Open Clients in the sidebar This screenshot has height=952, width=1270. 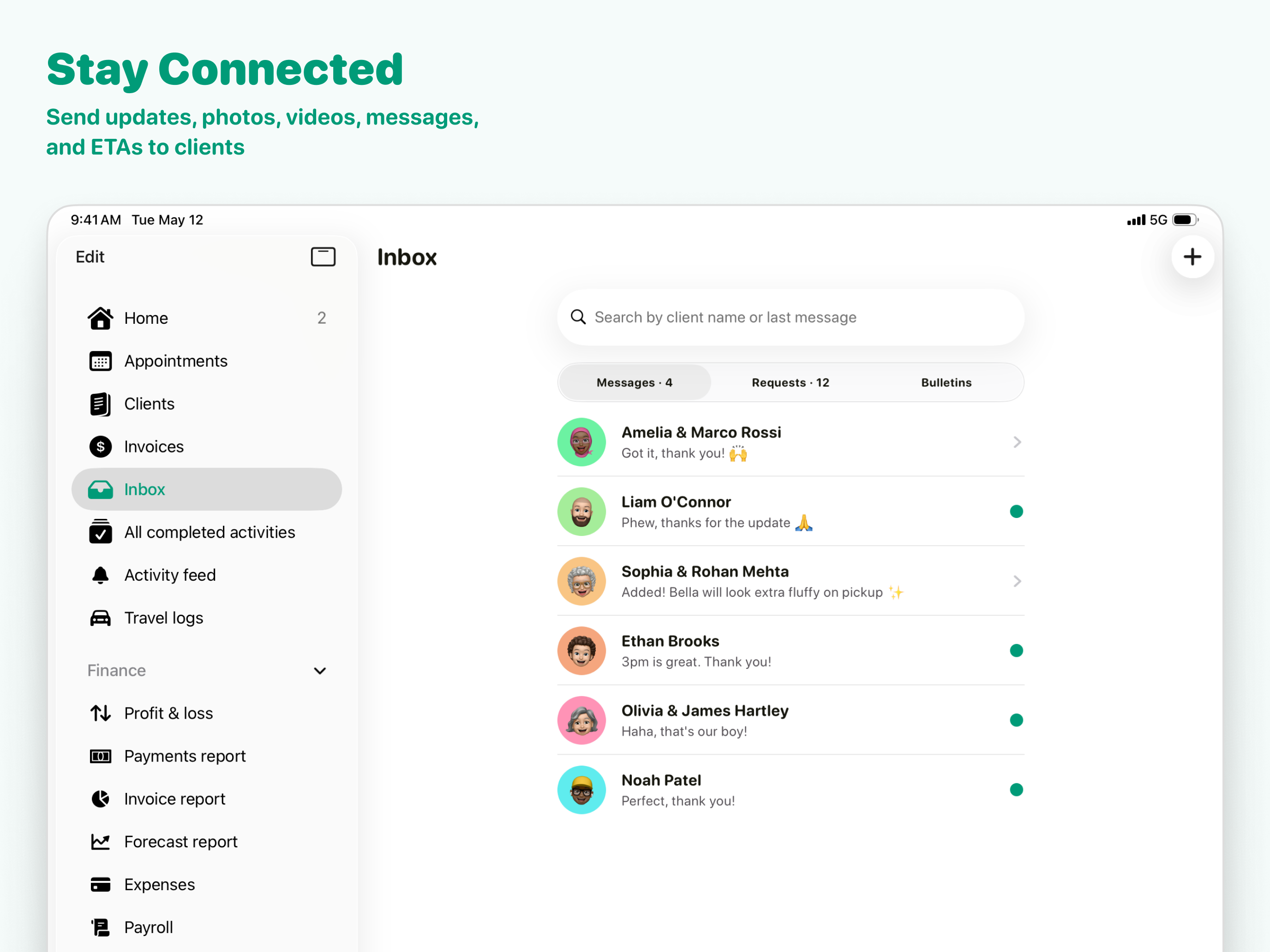(x=207, y=404)
